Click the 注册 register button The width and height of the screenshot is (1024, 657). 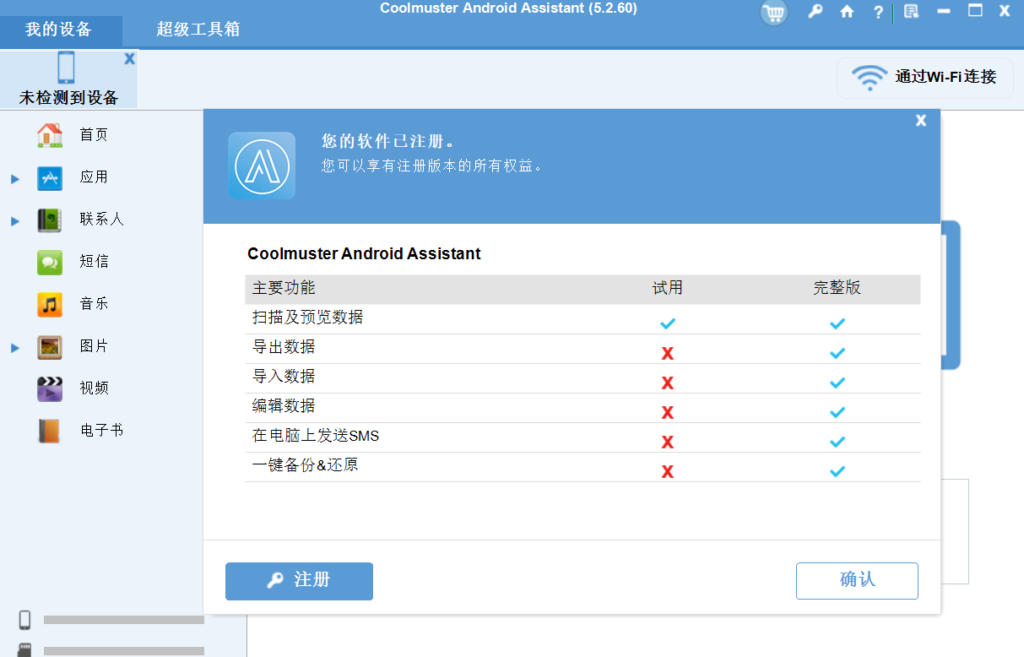pos(299,581)
